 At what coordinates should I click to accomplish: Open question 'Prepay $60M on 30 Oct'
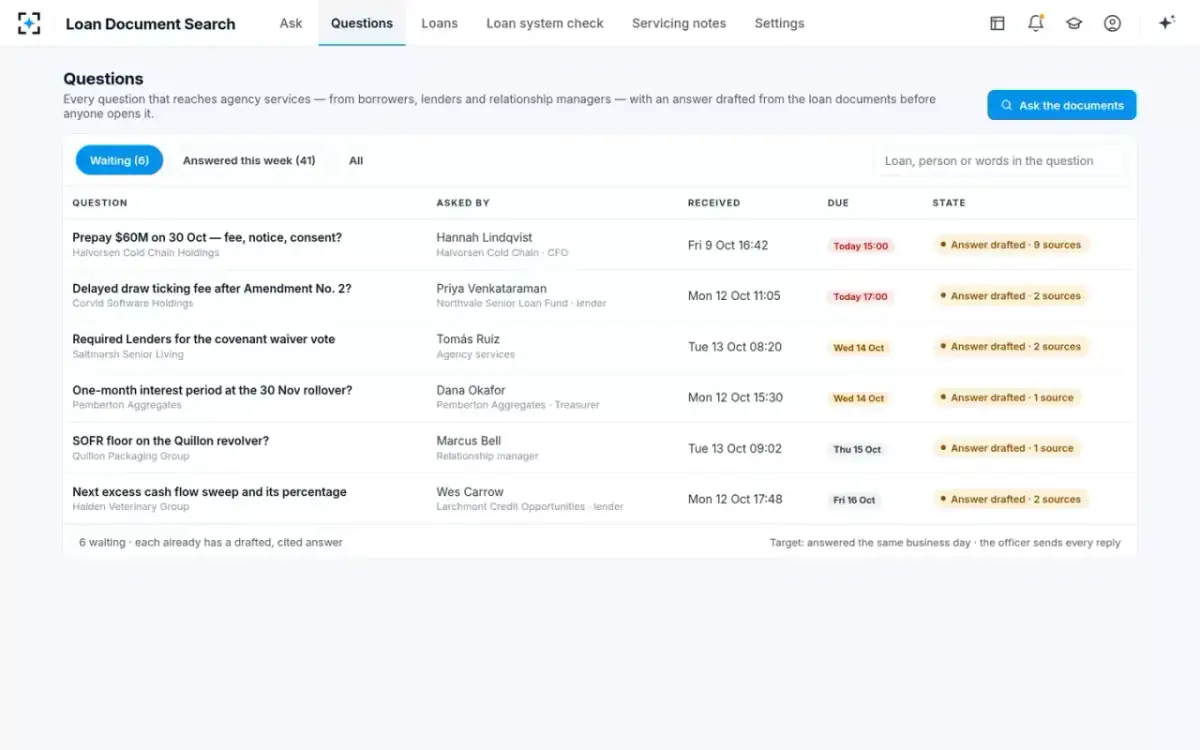[207, 238]
